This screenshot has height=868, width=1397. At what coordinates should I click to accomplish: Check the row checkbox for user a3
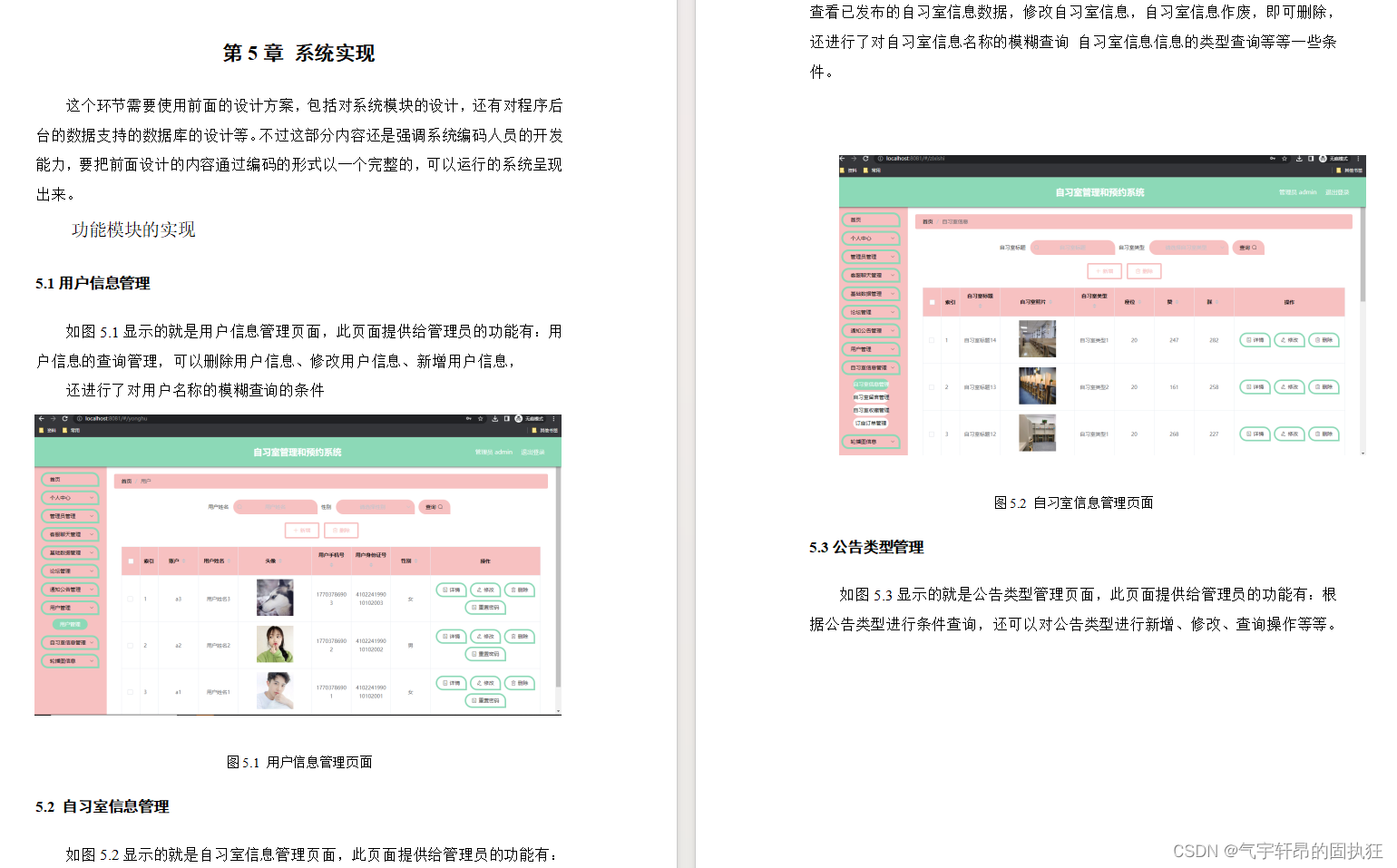(131, 599)
